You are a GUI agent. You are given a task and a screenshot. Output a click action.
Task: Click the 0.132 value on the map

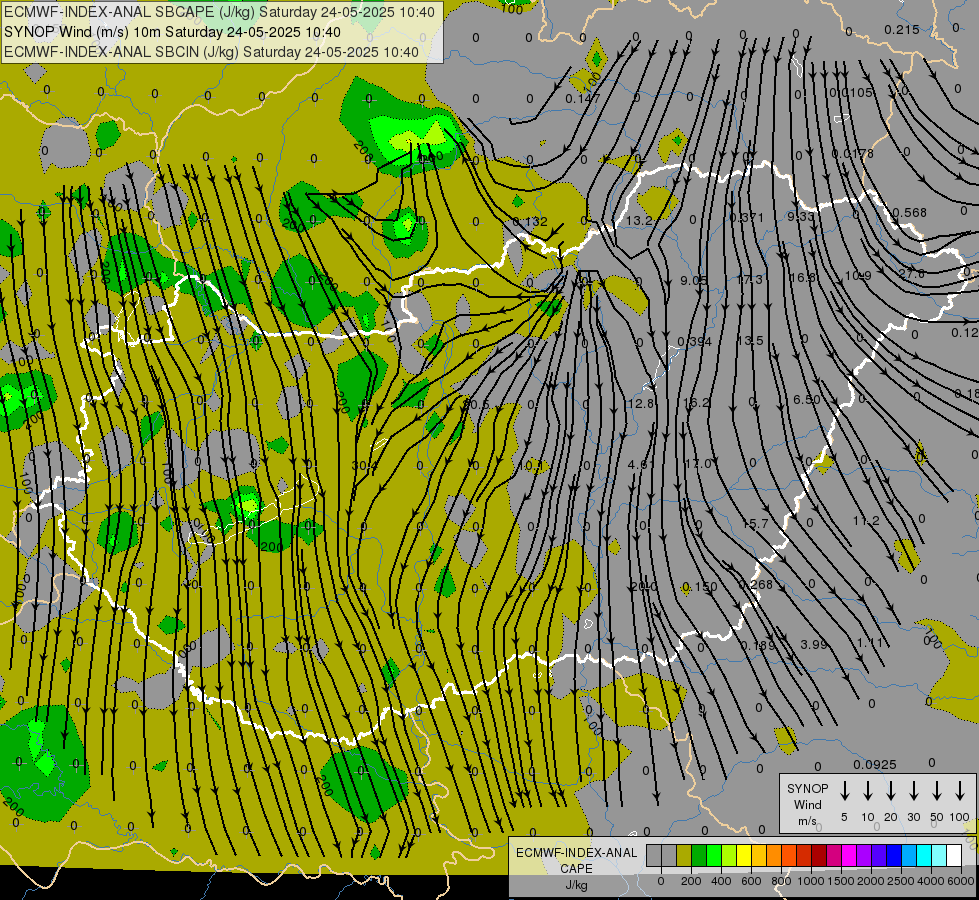(530, 221)
